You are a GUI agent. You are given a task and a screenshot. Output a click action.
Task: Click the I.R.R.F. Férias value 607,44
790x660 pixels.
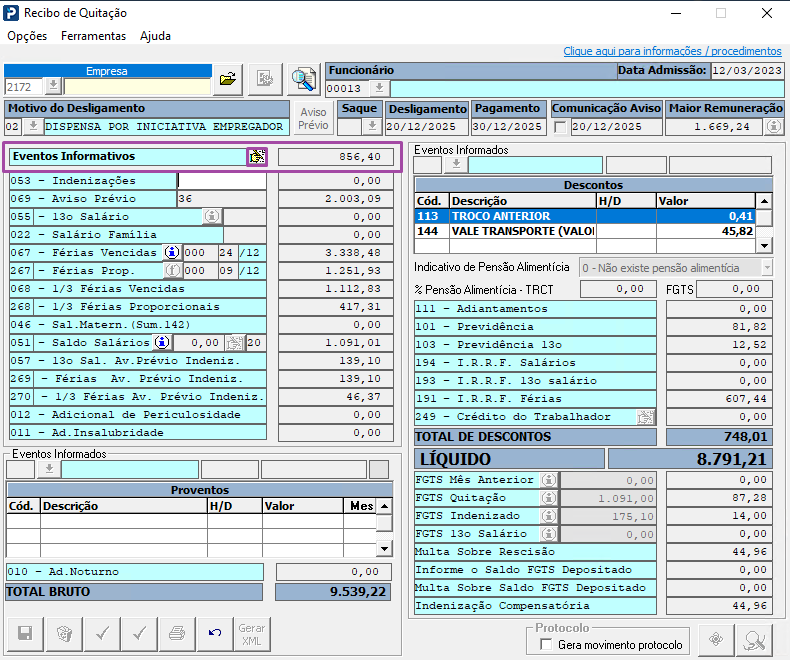point(719,399)
